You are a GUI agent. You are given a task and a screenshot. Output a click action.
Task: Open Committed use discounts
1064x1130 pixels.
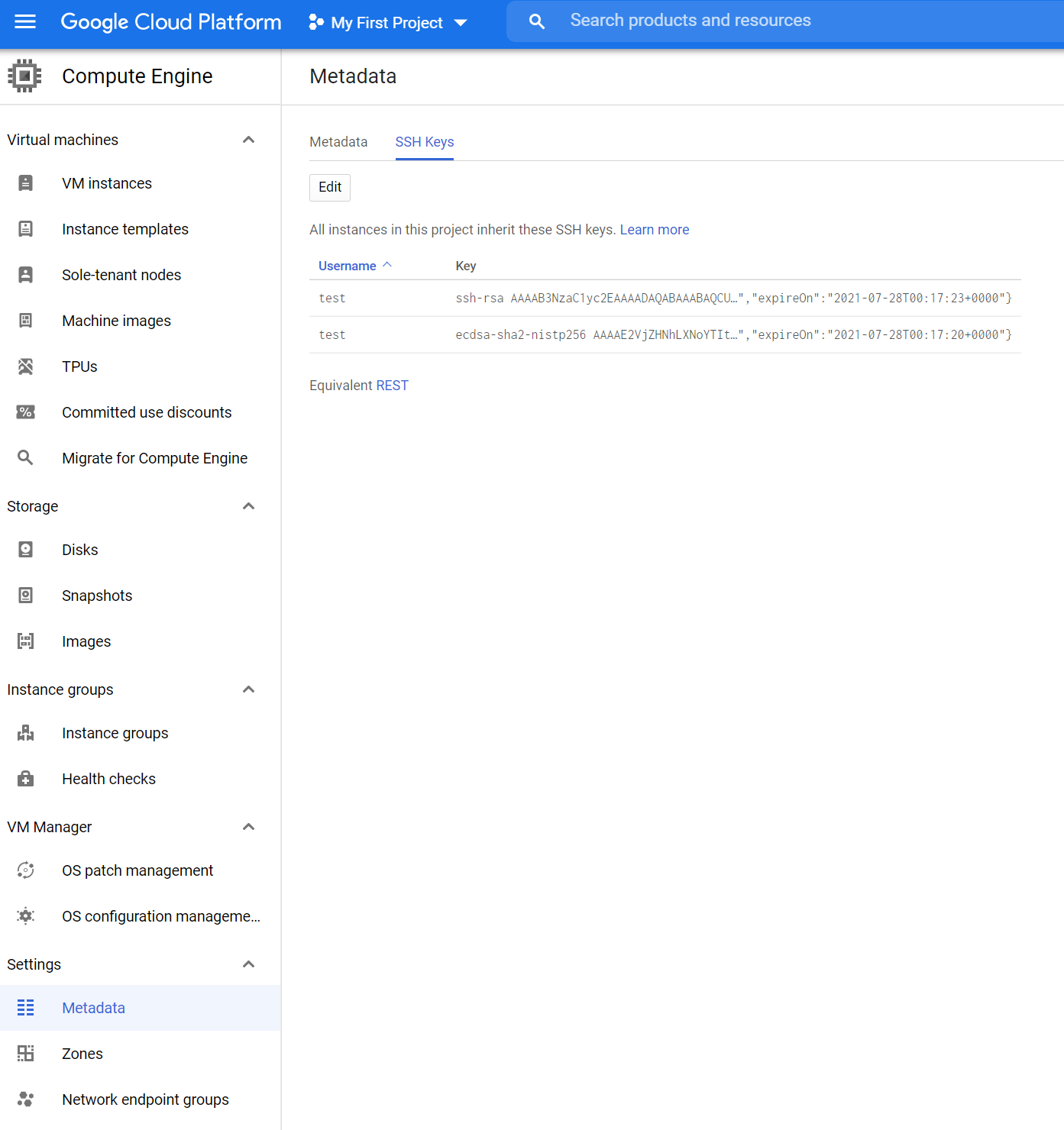click(147, 412)
